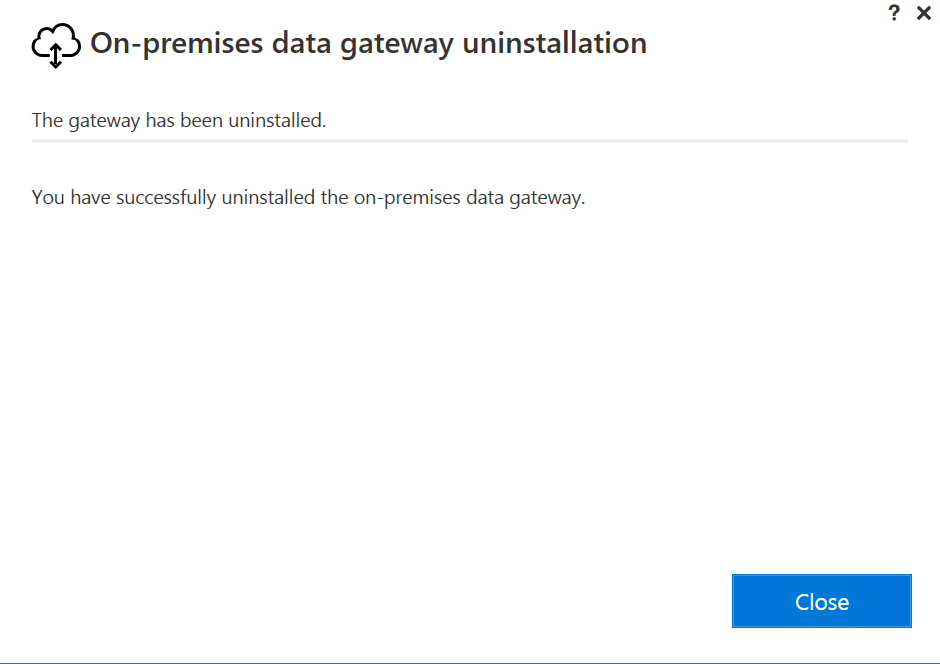Click the horizontal divider under the status line

[470, 141]
